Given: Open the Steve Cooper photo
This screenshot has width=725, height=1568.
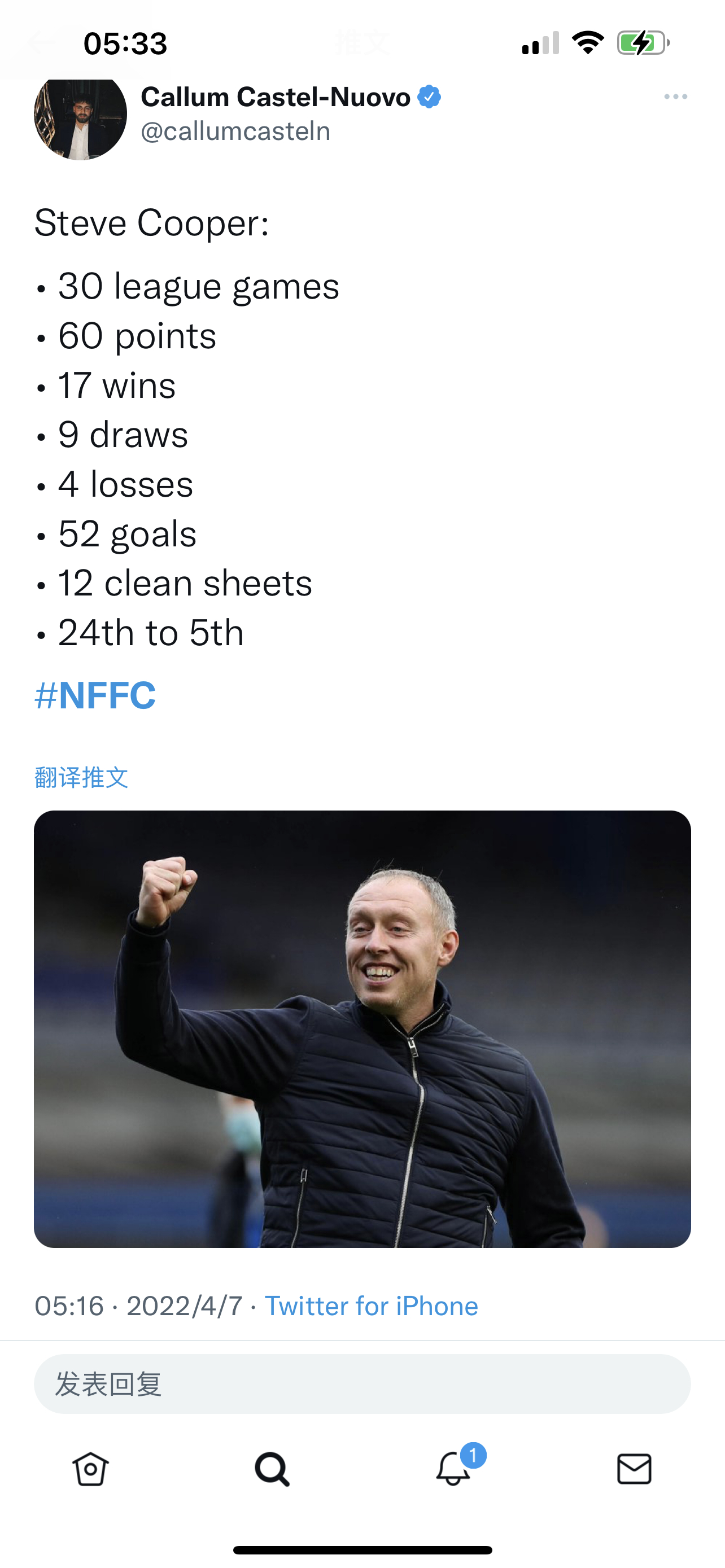Looking at the screenshot, I should (362, 1029).
